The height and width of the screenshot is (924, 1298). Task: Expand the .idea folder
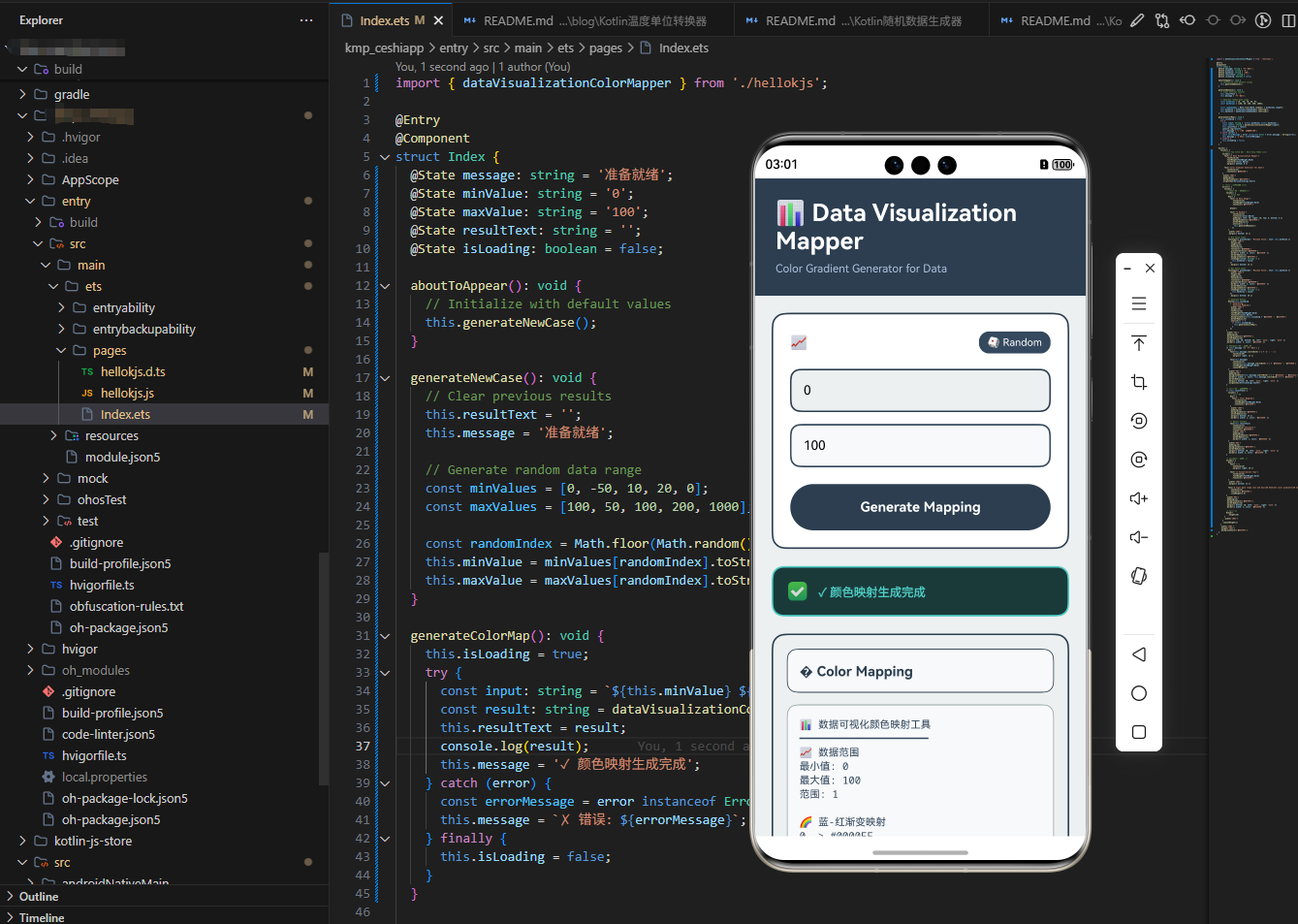pos(31,158)
